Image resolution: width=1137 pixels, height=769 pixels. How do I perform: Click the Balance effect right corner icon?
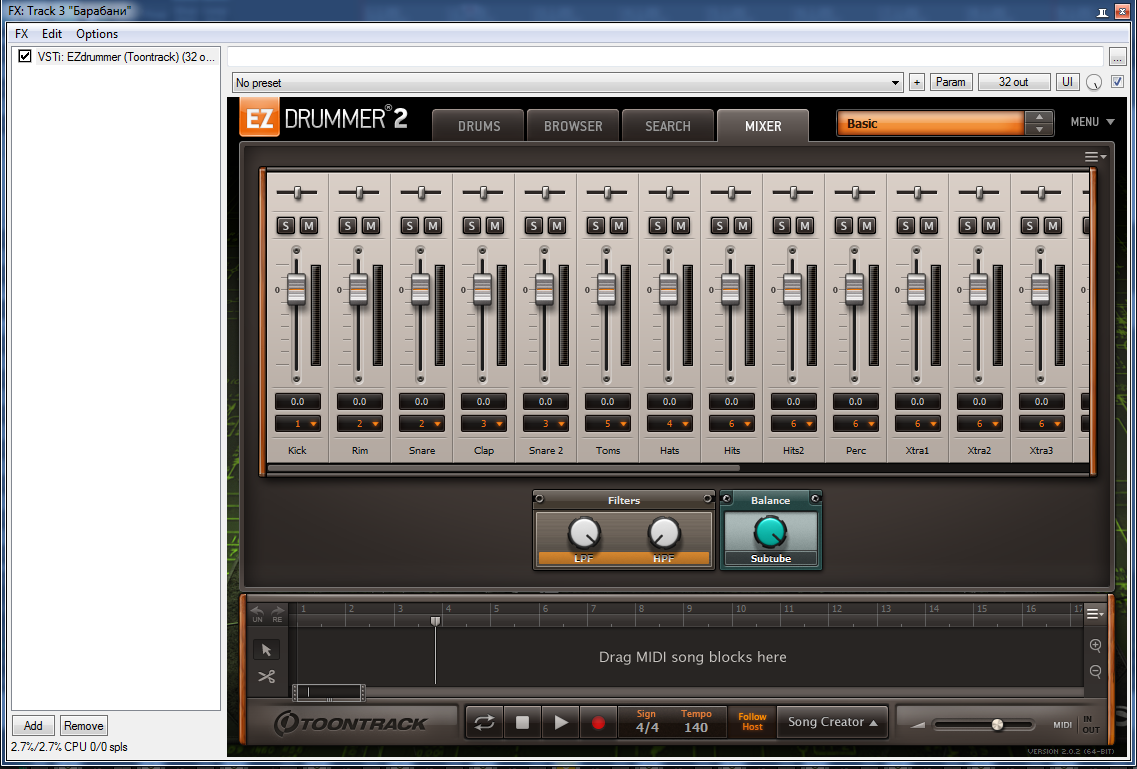click(815, 499)
